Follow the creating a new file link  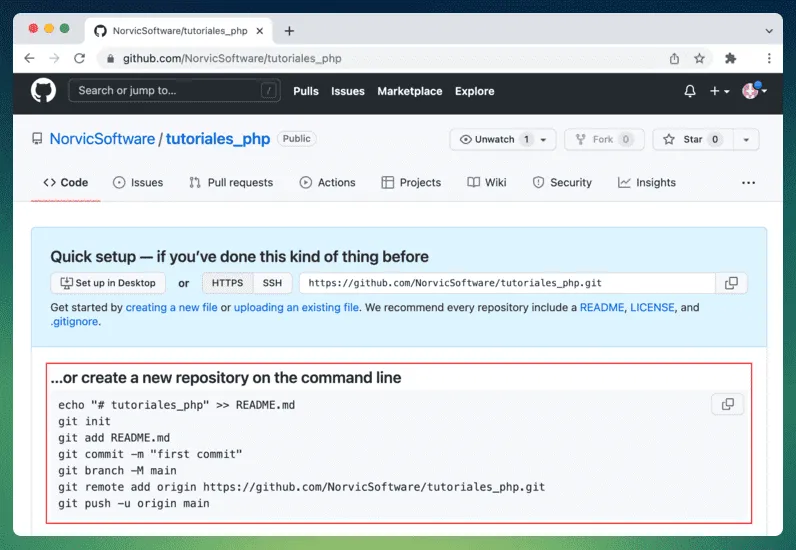click(172, 307)
